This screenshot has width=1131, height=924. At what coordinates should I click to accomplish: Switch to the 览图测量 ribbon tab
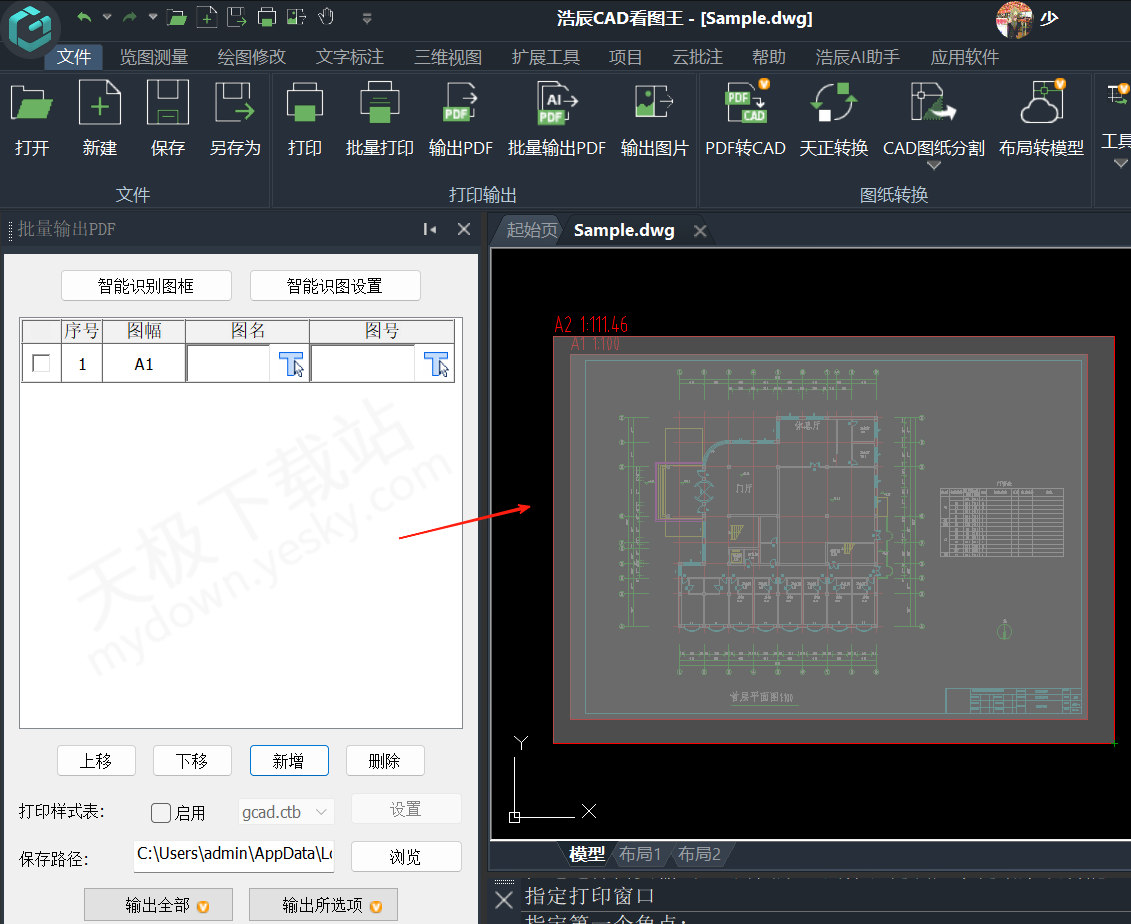pos(154,57)
